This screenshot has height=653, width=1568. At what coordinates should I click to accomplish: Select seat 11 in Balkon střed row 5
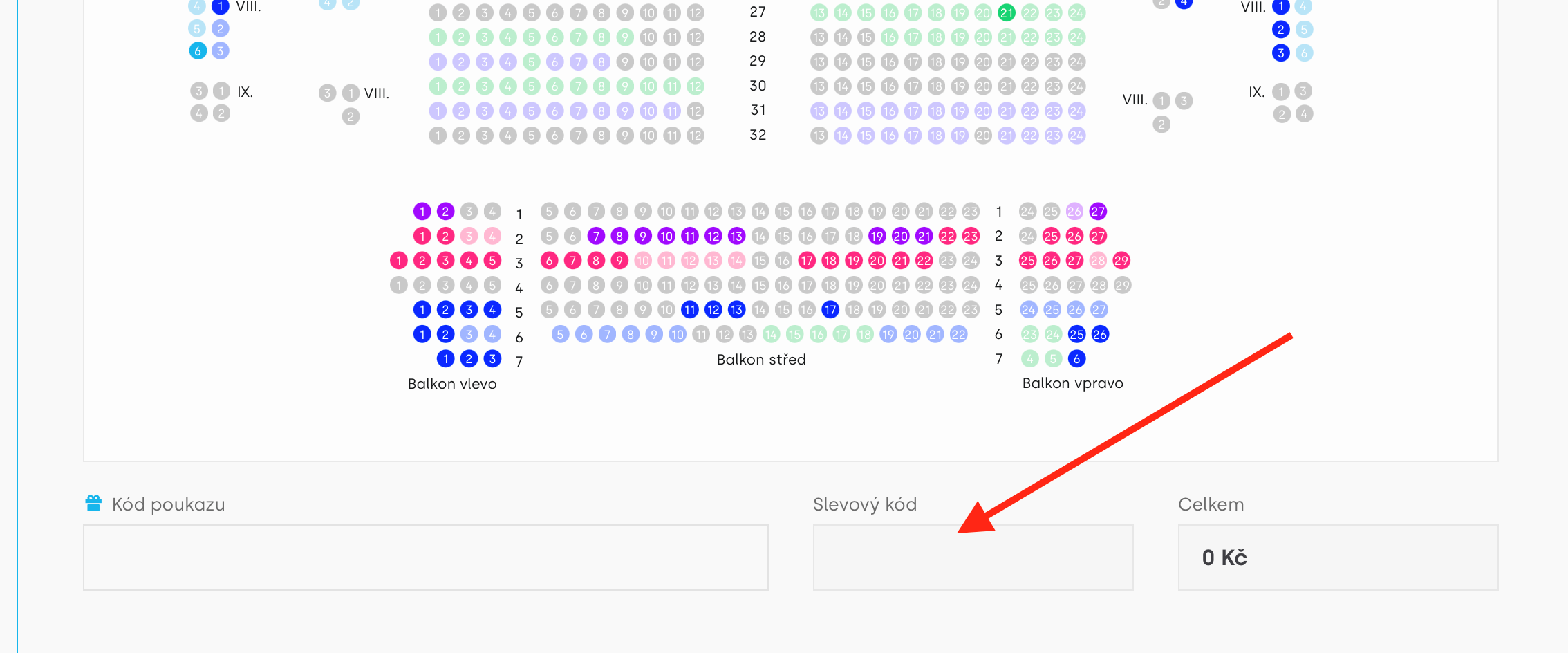tap(689, 310)
